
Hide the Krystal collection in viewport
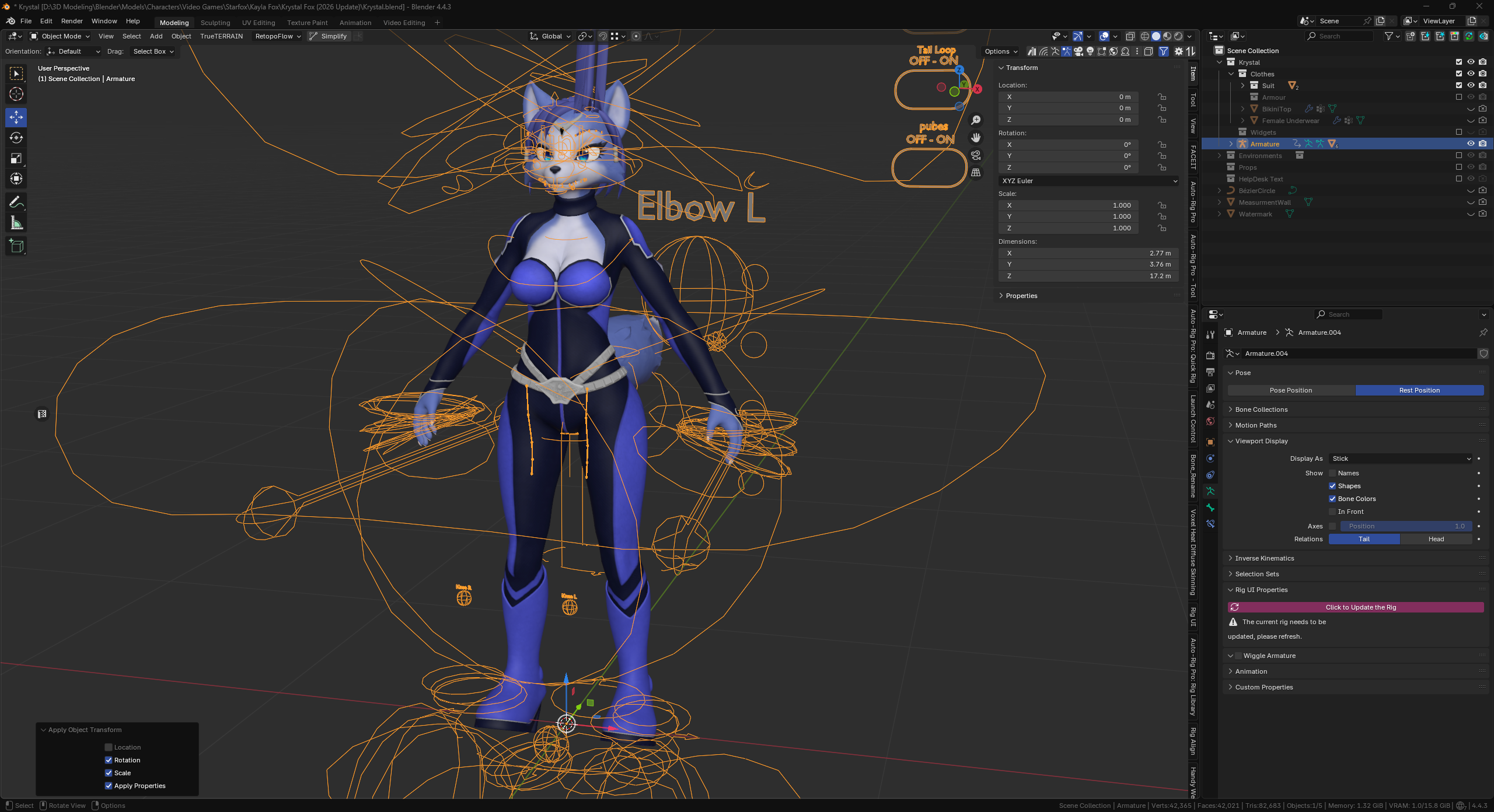[x=1471, y=62]
